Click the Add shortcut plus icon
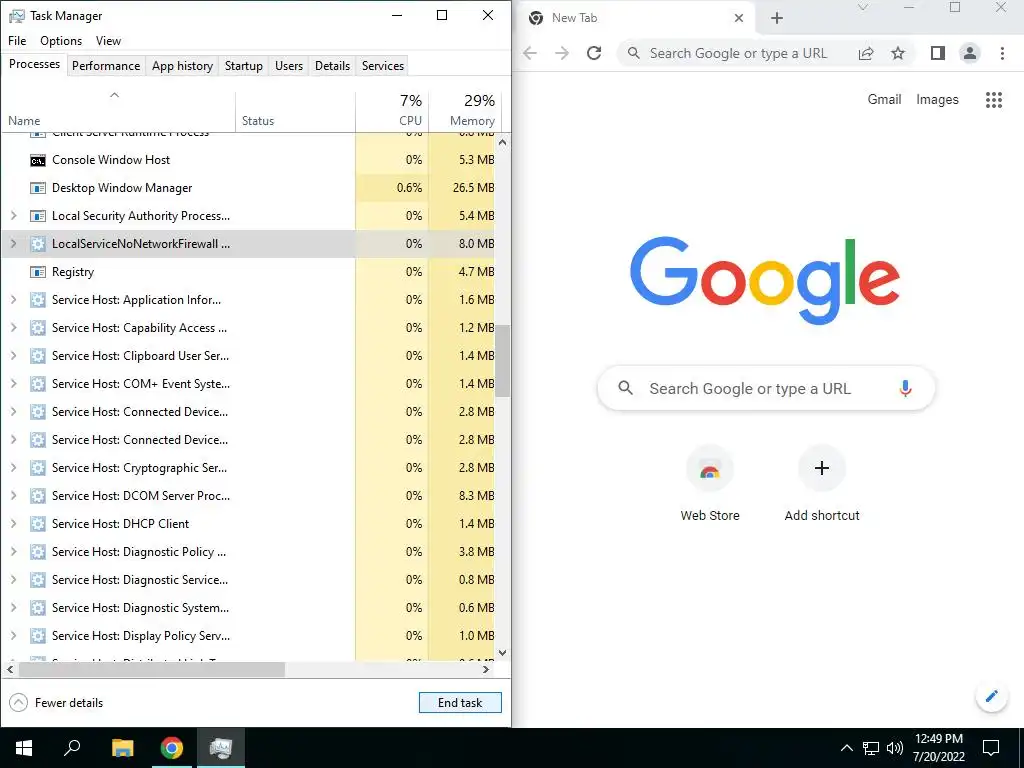 822,468
